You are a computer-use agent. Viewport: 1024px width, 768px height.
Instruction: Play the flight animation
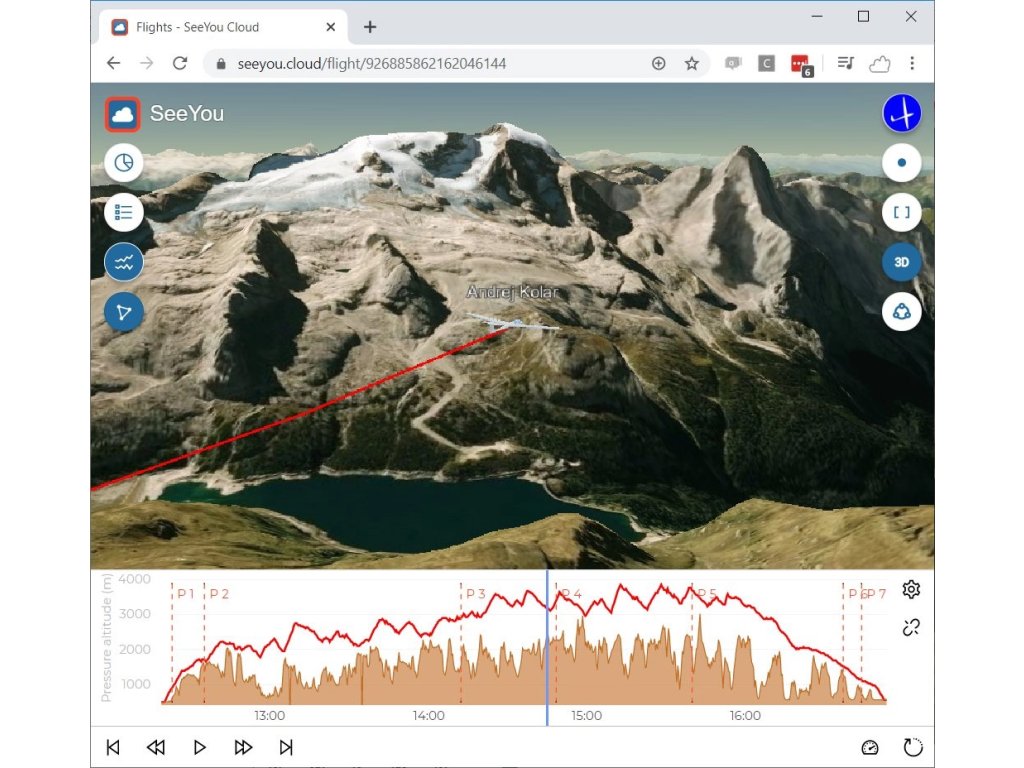(x=200, y=747)
